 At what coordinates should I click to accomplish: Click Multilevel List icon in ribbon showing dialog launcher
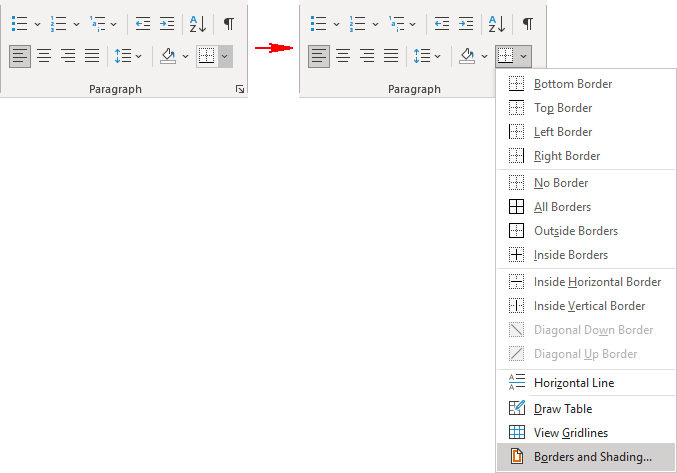point(98,23)
